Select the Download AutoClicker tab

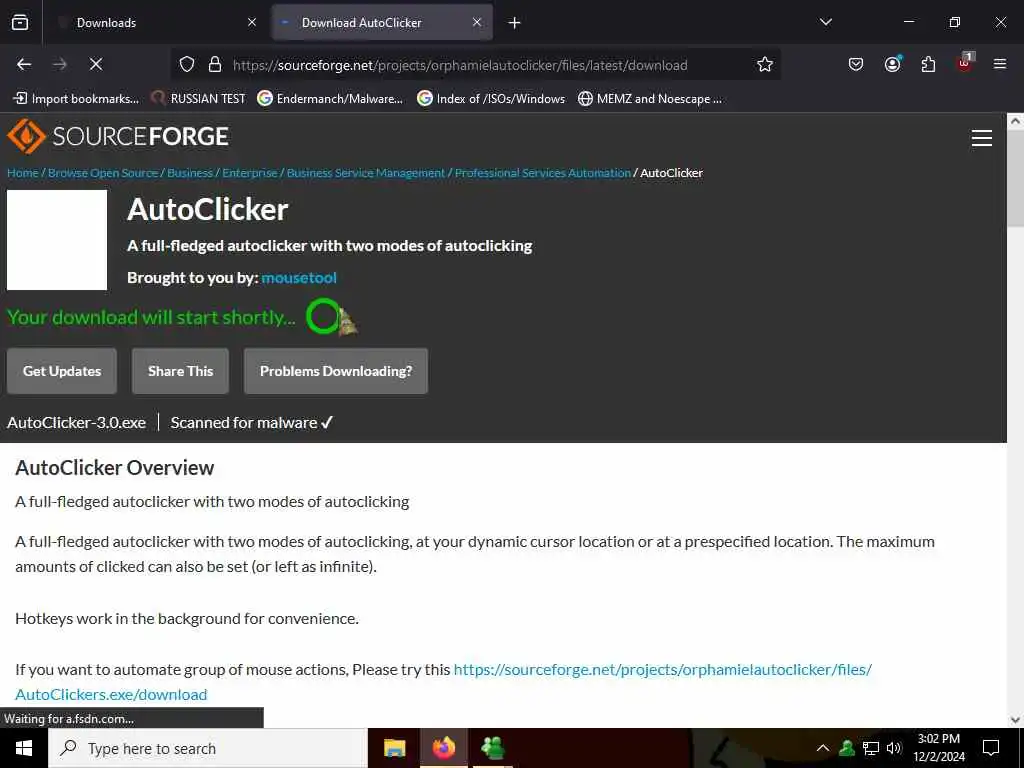point(383,22)
